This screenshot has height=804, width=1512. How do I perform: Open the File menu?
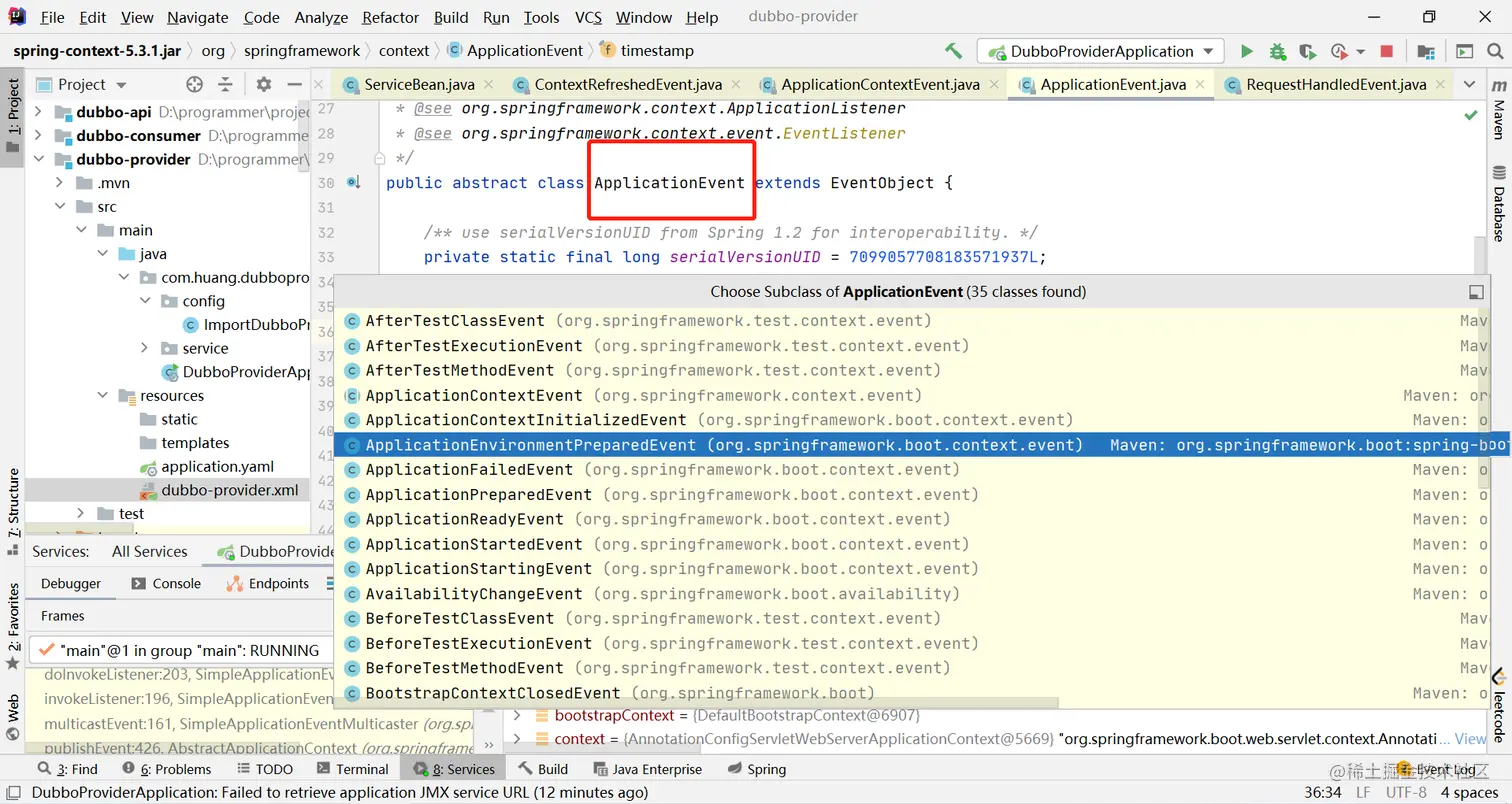pos(52,17)
